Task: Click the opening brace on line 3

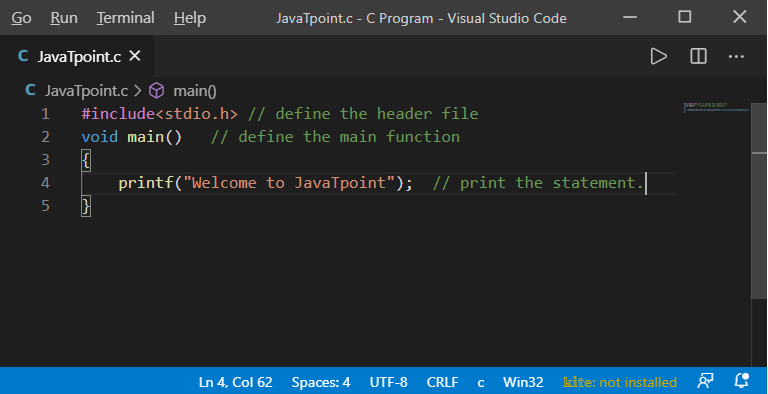Action: 86,160
